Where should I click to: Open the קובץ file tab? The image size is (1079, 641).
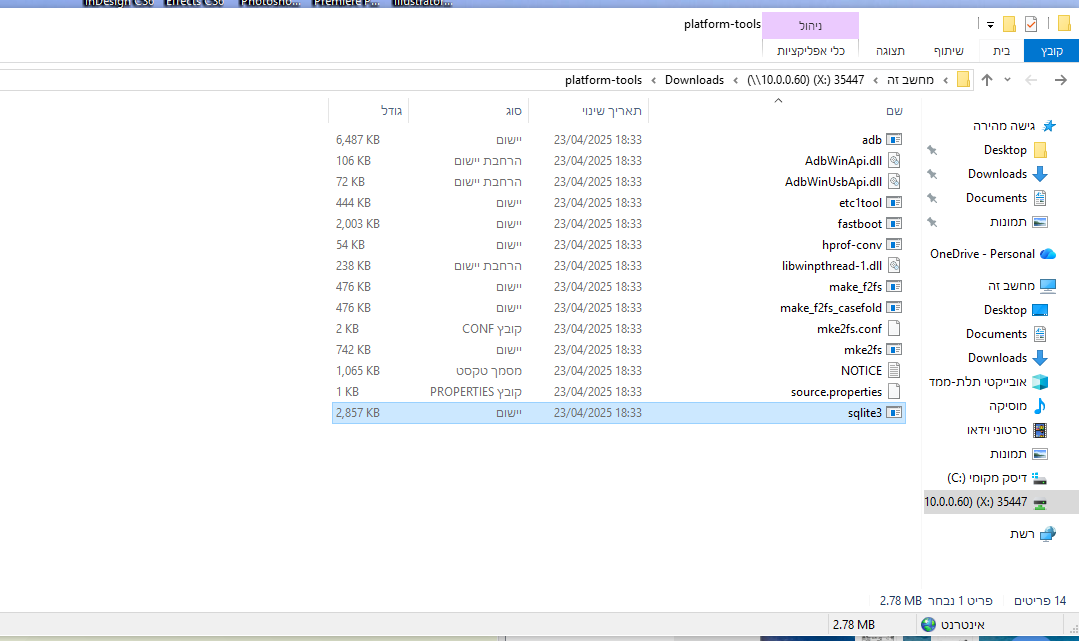tap(1052, 50)
